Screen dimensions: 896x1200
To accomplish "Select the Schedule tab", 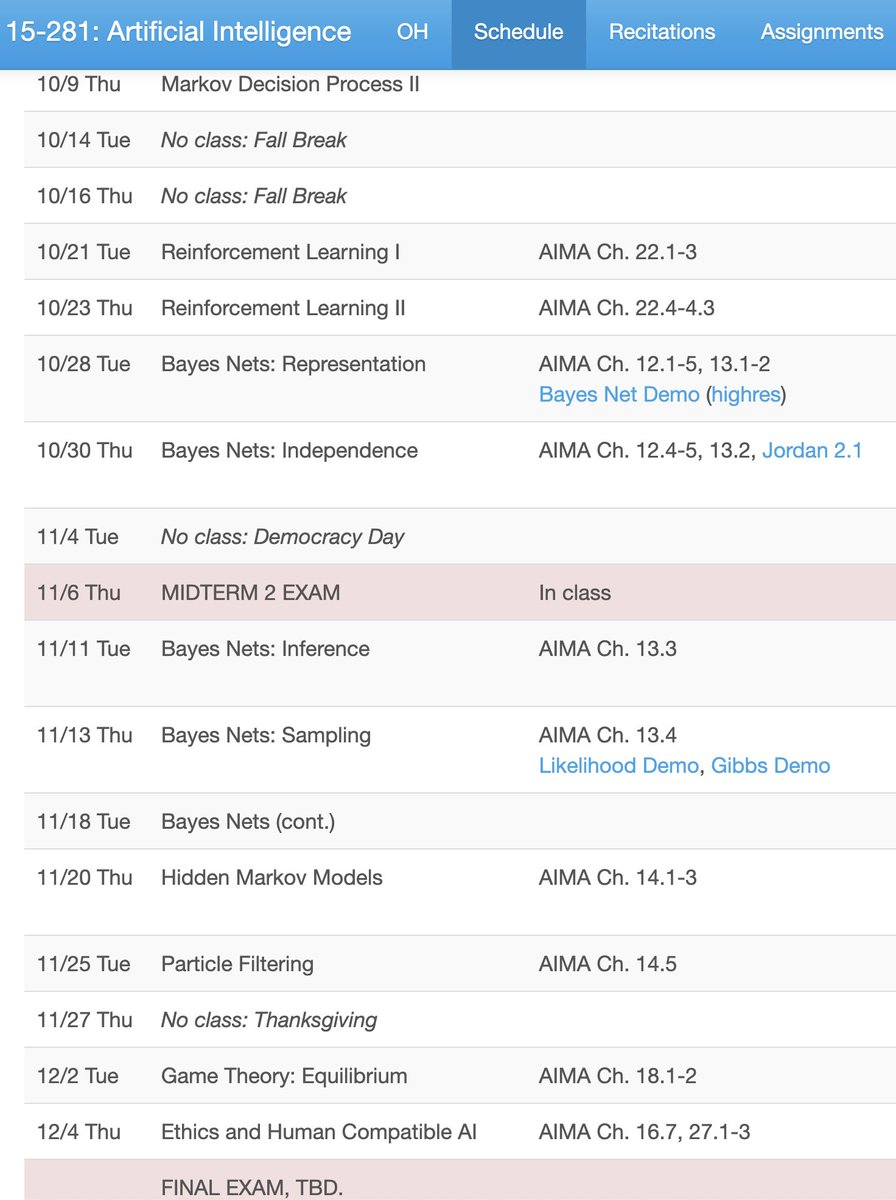I will (518, 32).
